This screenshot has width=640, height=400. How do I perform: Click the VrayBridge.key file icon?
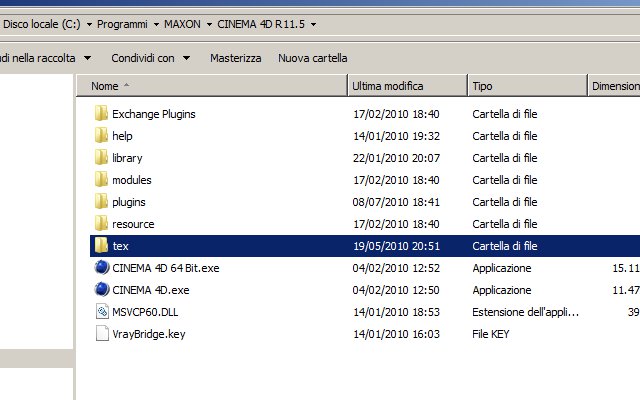coord(102,334)
